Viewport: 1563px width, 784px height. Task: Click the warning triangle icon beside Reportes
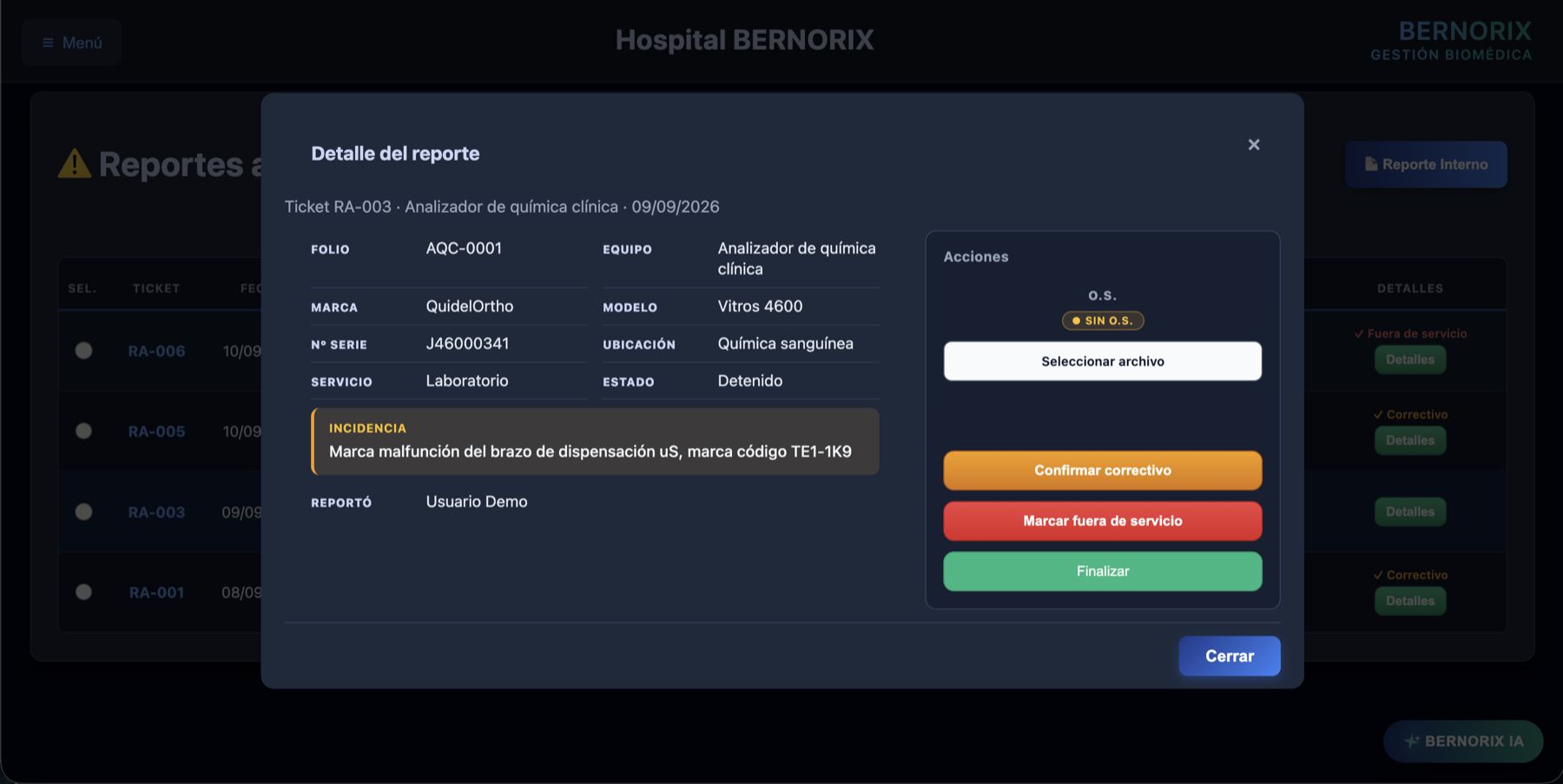pyautogui.click(x=75, y=163)
